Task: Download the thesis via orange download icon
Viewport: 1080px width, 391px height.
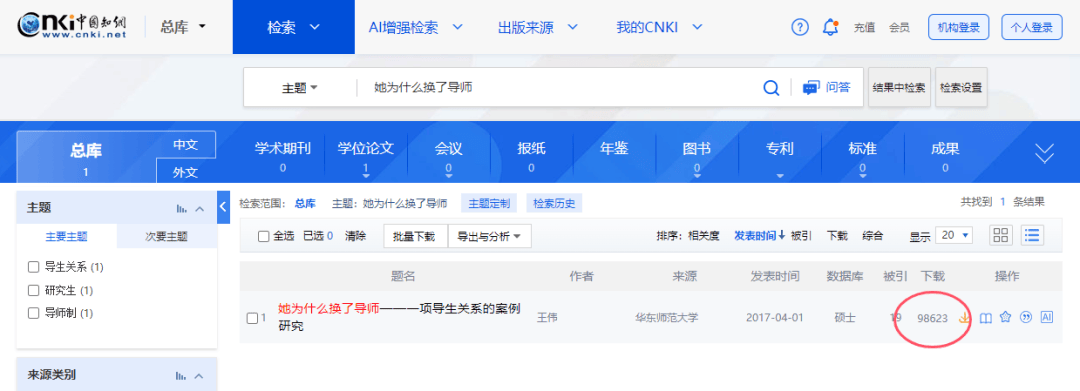Action: (964, 317)
